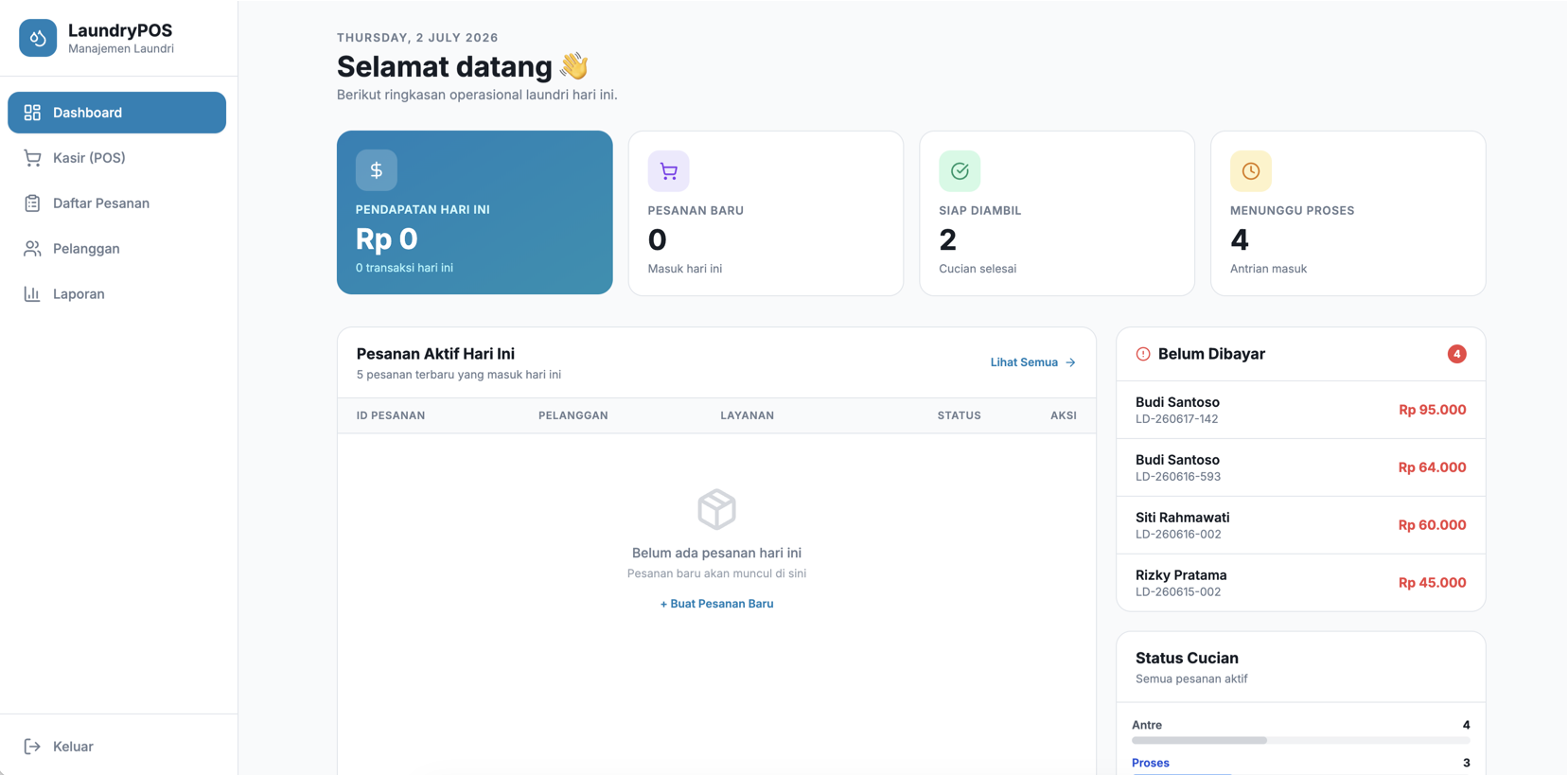
Task: Click the Rp 64.000 amount
Action: click(1433, 467)
